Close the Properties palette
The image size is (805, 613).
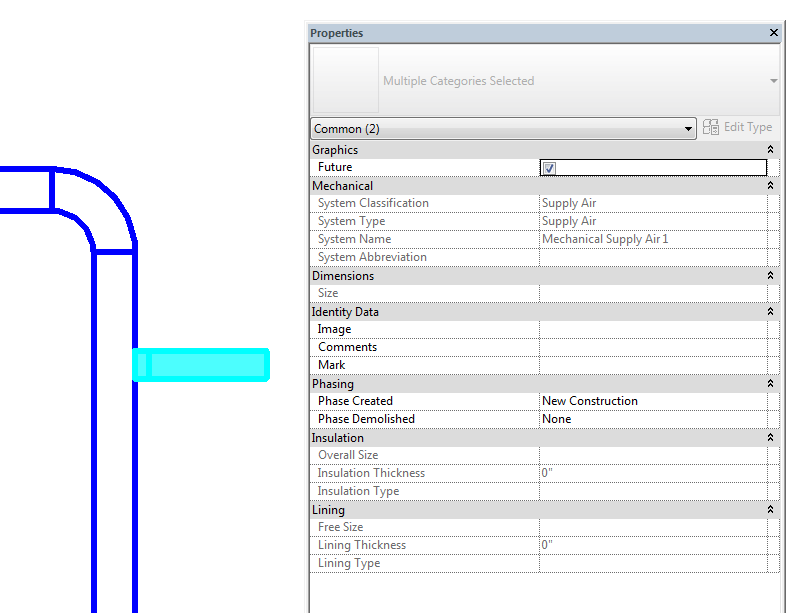click(773, 32)
